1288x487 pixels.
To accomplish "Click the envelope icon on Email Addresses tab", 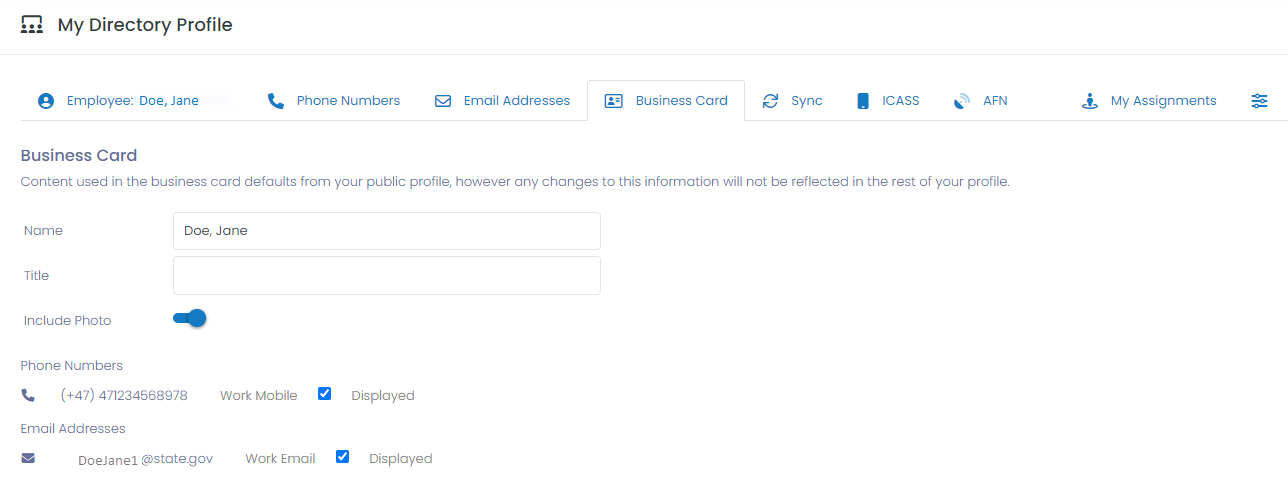I will pyautogui.click(x=443, y=101).
